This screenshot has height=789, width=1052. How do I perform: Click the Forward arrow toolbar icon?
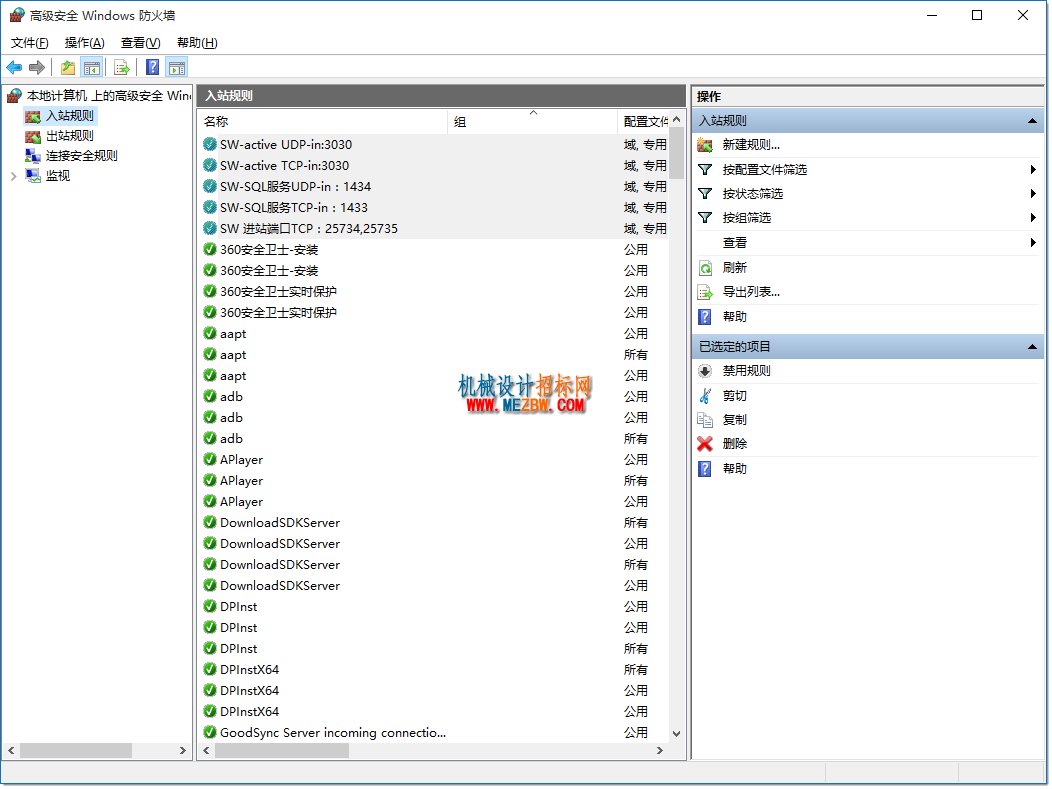[x=37, y=67]
